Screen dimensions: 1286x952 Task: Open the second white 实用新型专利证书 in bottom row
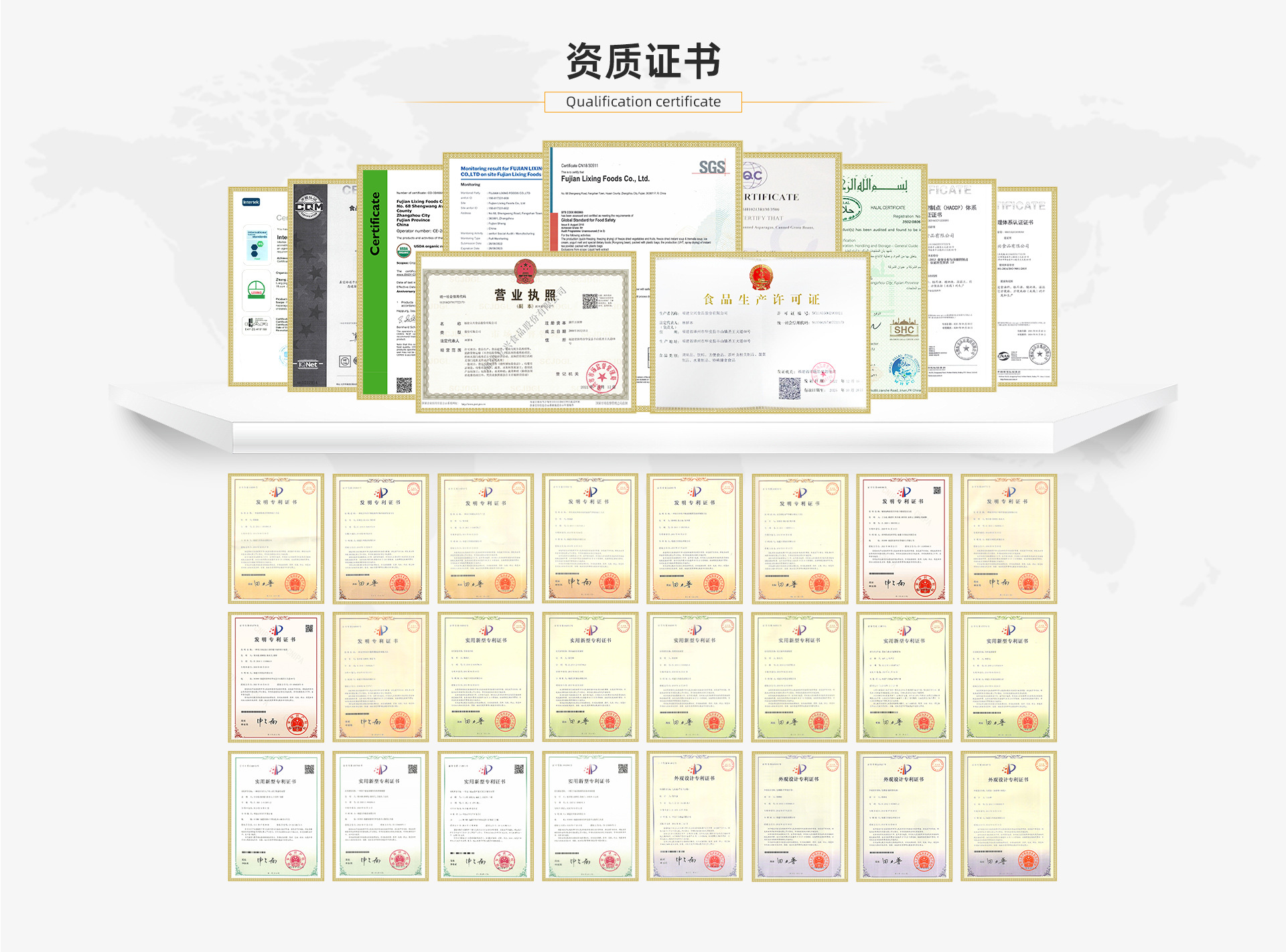click(380, 816)
